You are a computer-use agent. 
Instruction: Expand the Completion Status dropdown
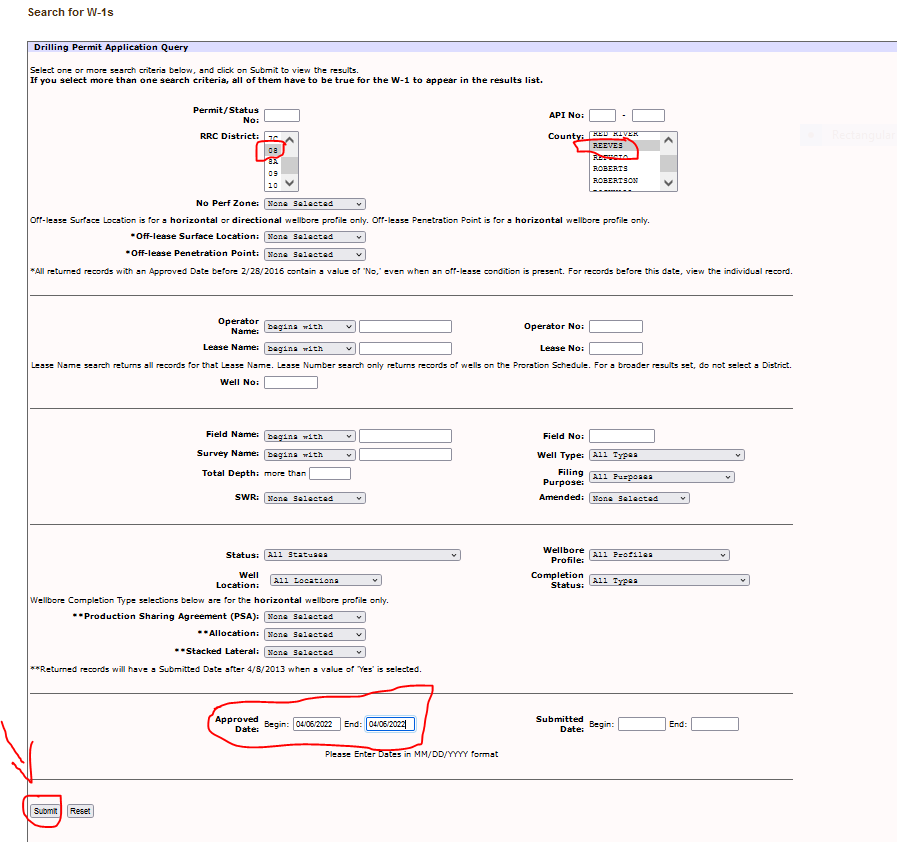pos(669,581)
